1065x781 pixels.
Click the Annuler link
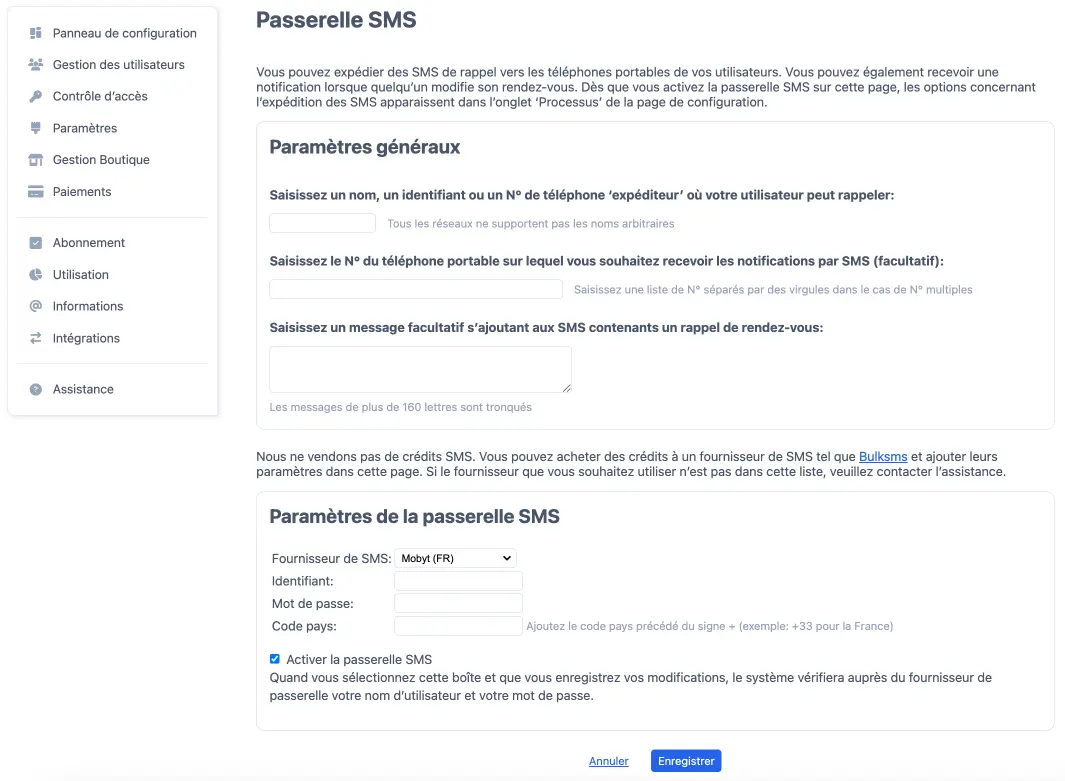click(608, 761)
